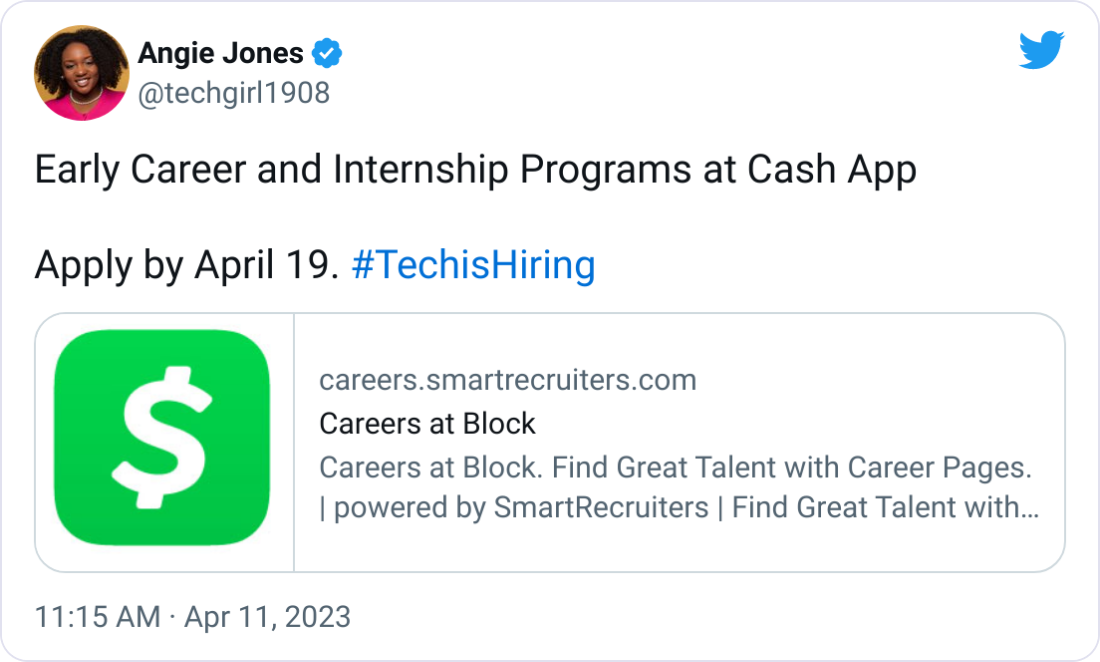Click the careers.smartrecruiters.com domain text
Screen dimensions: 1100x662
[508, 381]
